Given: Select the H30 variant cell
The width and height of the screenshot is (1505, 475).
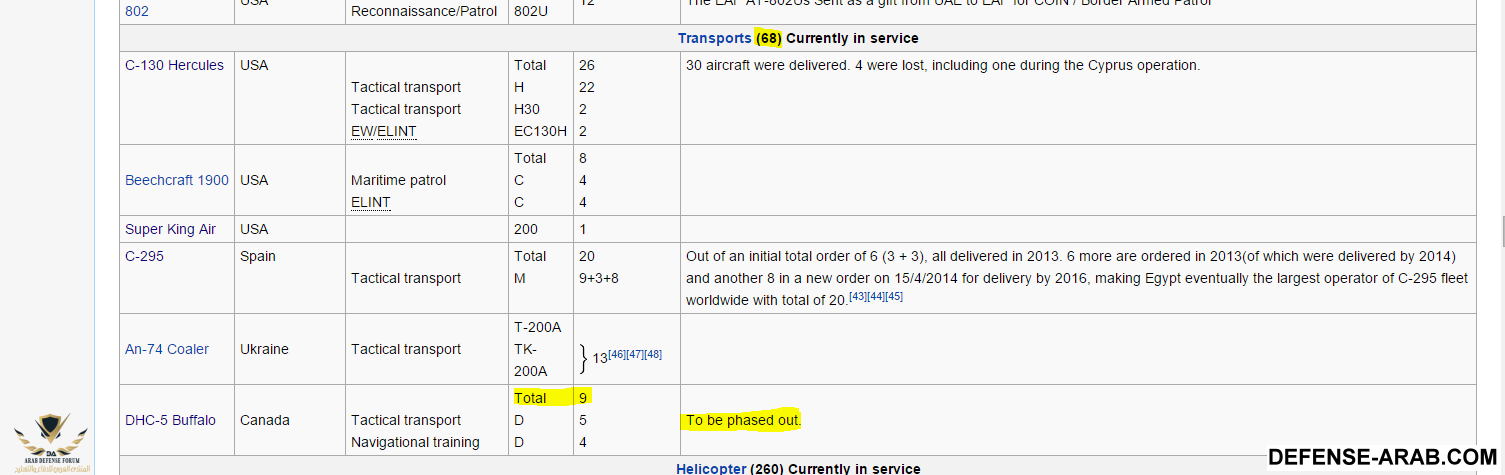Looking at the screenshot, I should [527, 109].
